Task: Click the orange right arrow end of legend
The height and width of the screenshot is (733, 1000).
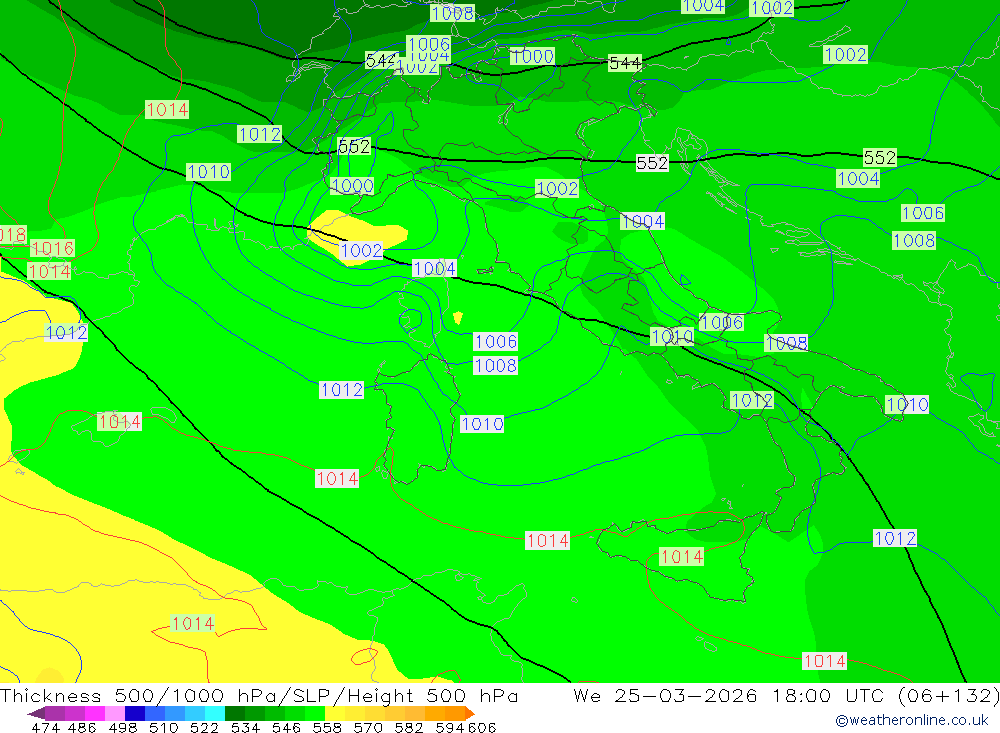Action: 470,713
